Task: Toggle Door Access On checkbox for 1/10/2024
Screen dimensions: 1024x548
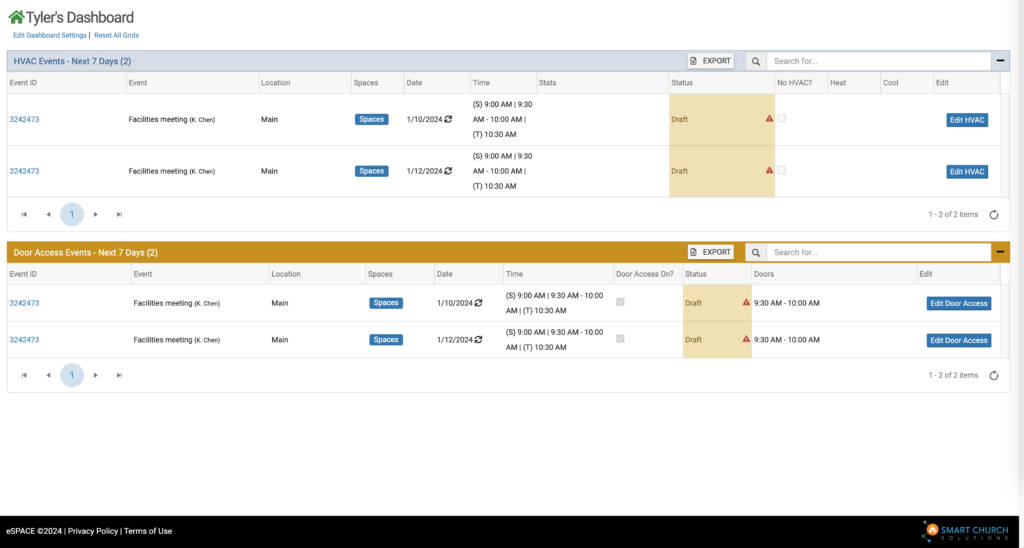Action: (620, 302)
